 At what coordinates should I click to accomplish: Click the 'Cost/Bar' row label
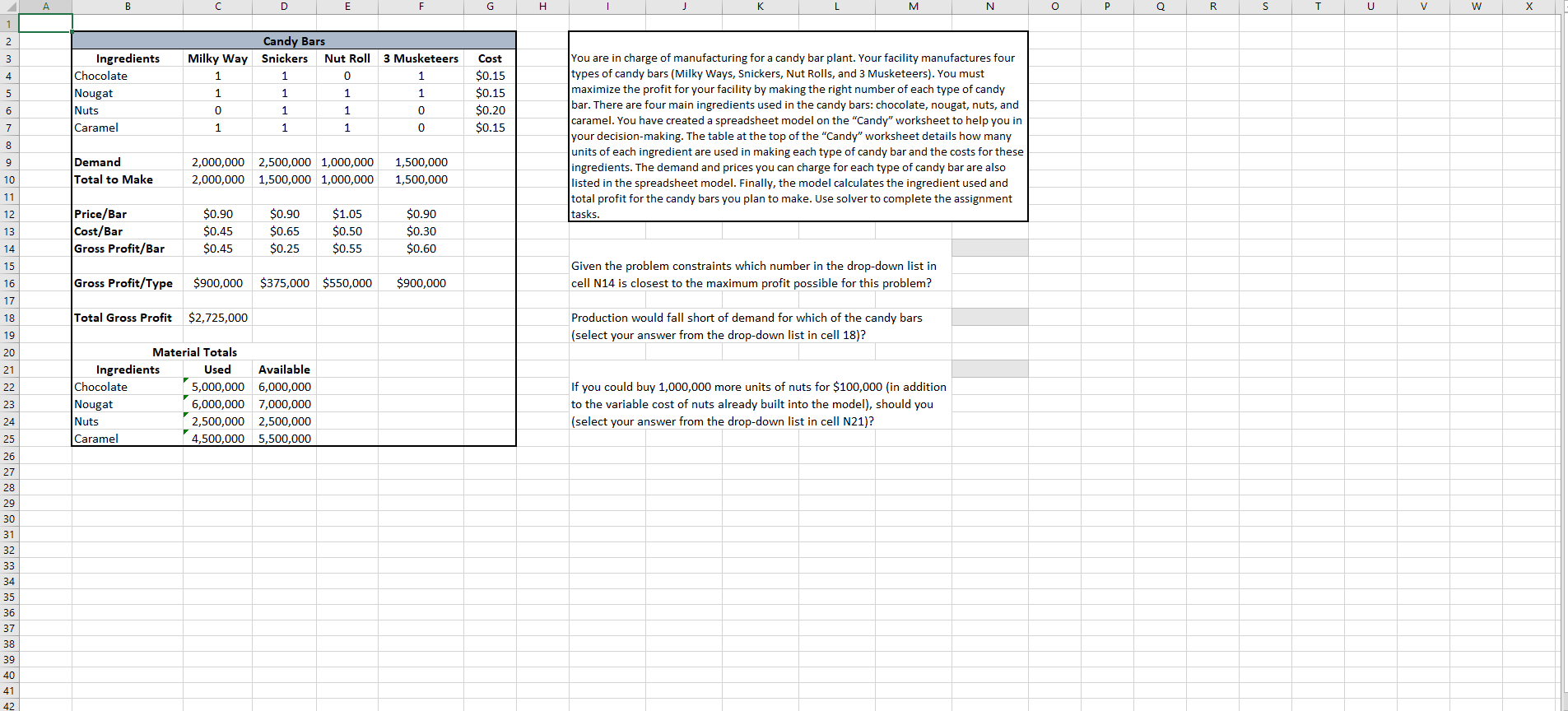pyautogui.click(x=98, y=231)
